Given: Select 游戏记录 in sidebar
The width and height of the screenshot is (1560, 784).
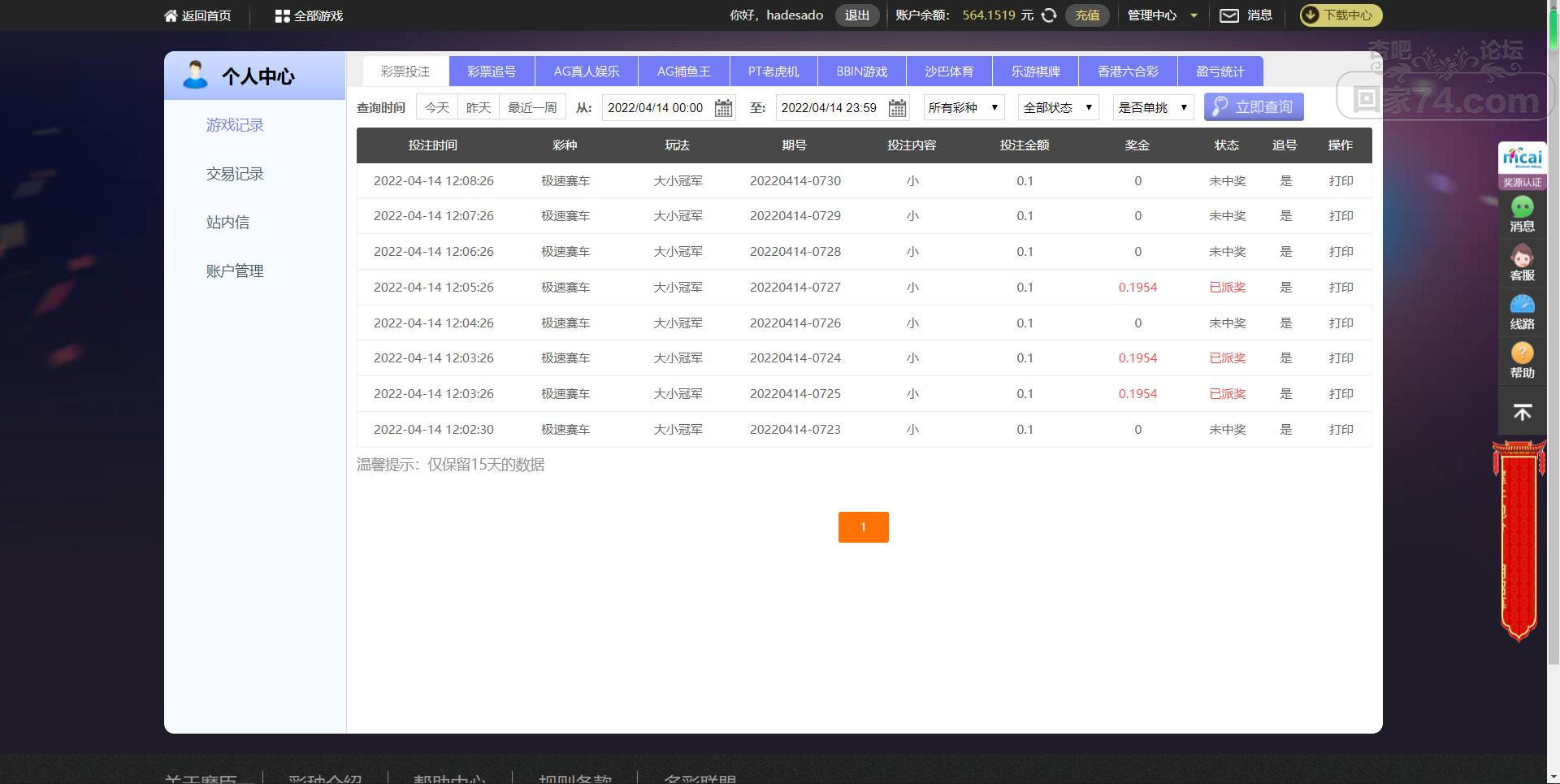Looking at the screenshot, I should [235, 125].
